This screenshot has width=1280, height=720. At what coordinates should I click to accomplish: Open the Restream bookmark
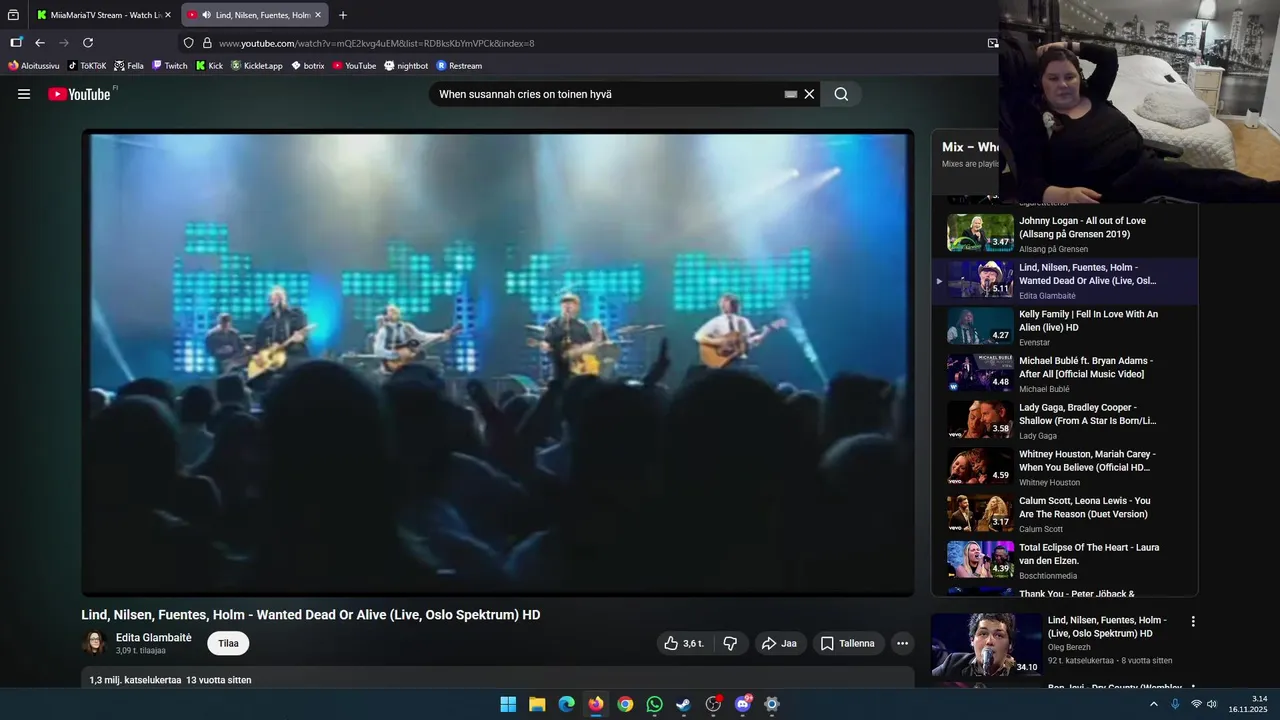point(459,66)
